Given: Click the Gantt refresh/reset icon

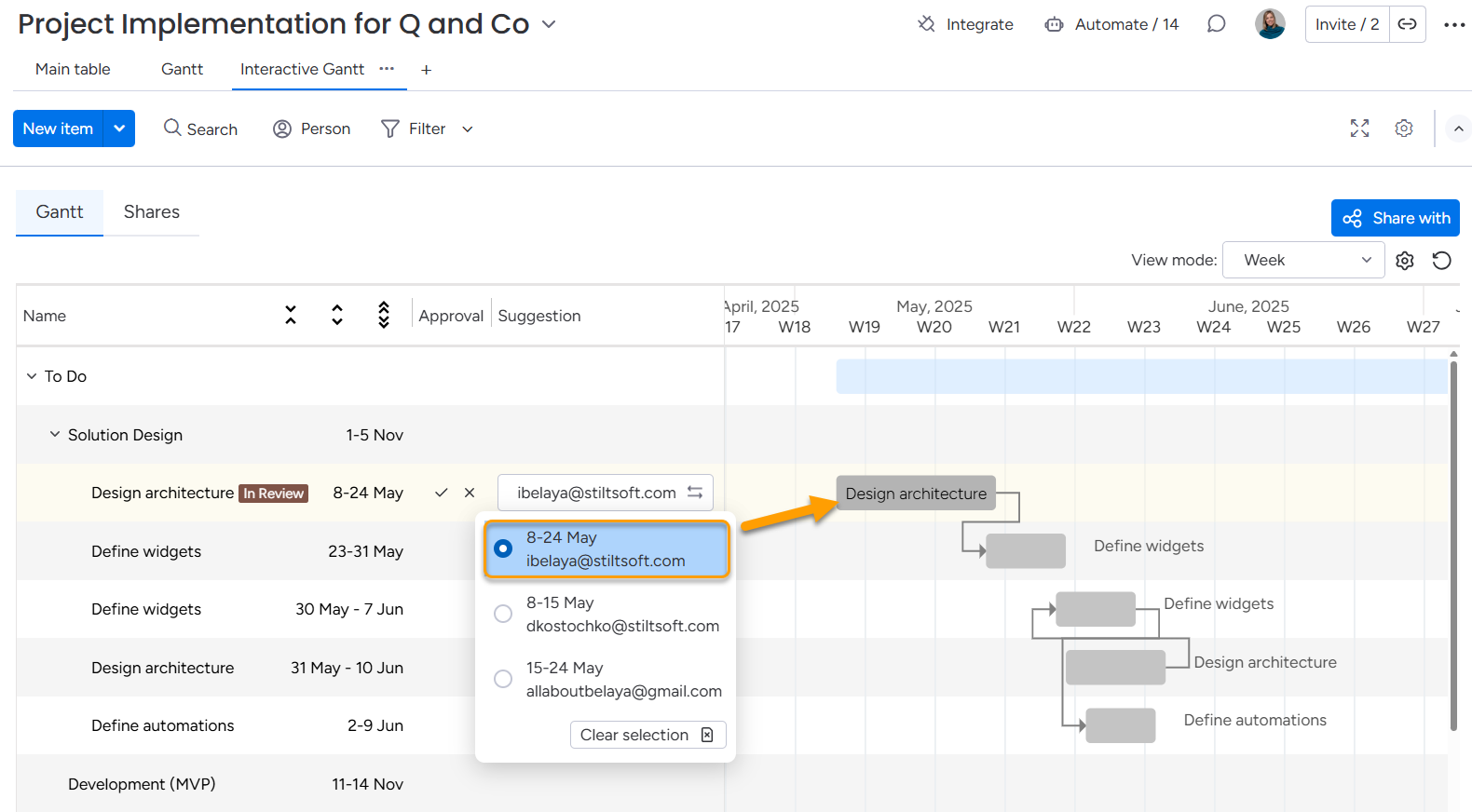Looking at the screenshot, I should (x=1441, y=261).
